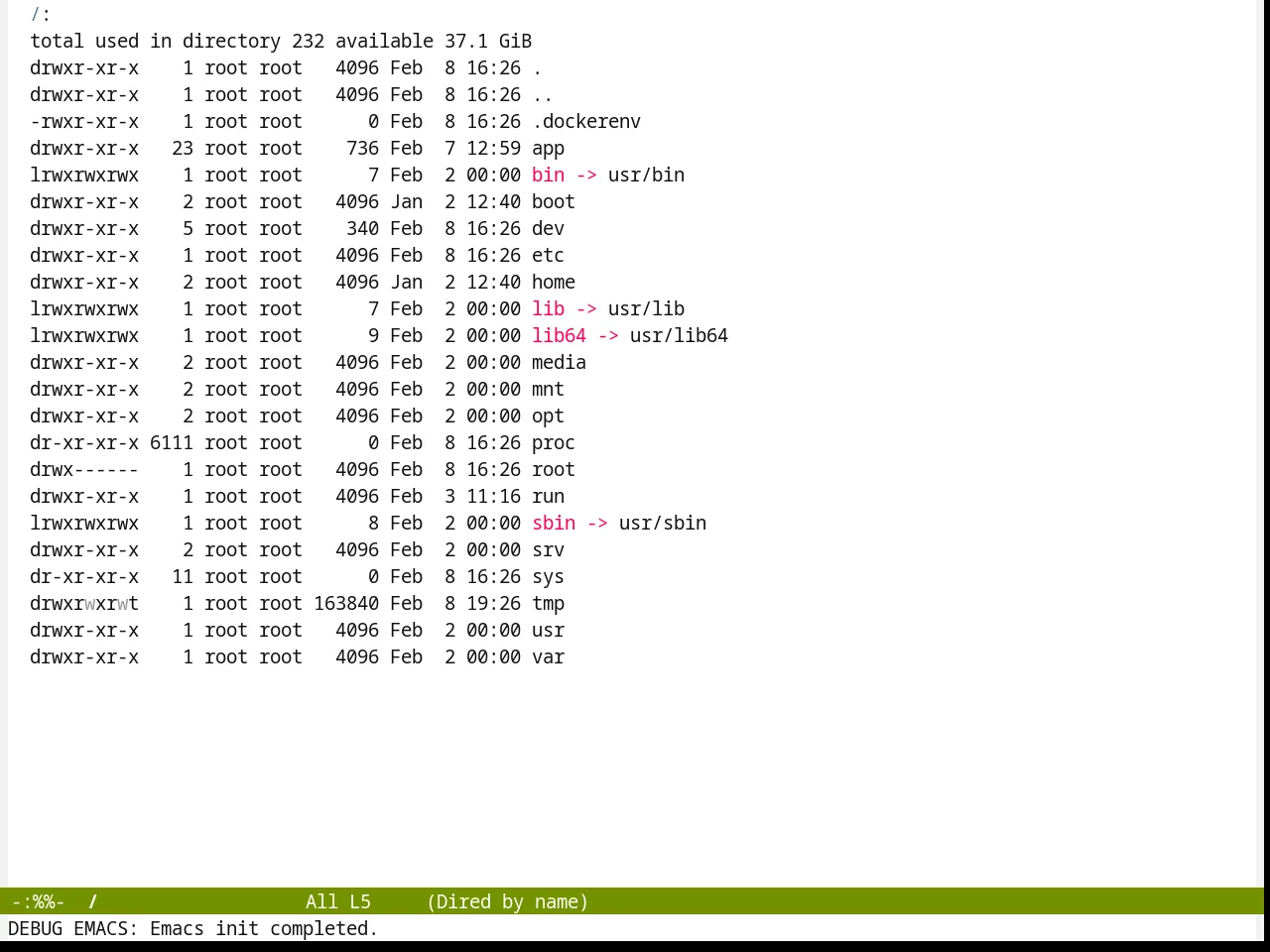Open the usr directory
The image size is (1270, 952).
pyautogui.click(x=548, y=631)
